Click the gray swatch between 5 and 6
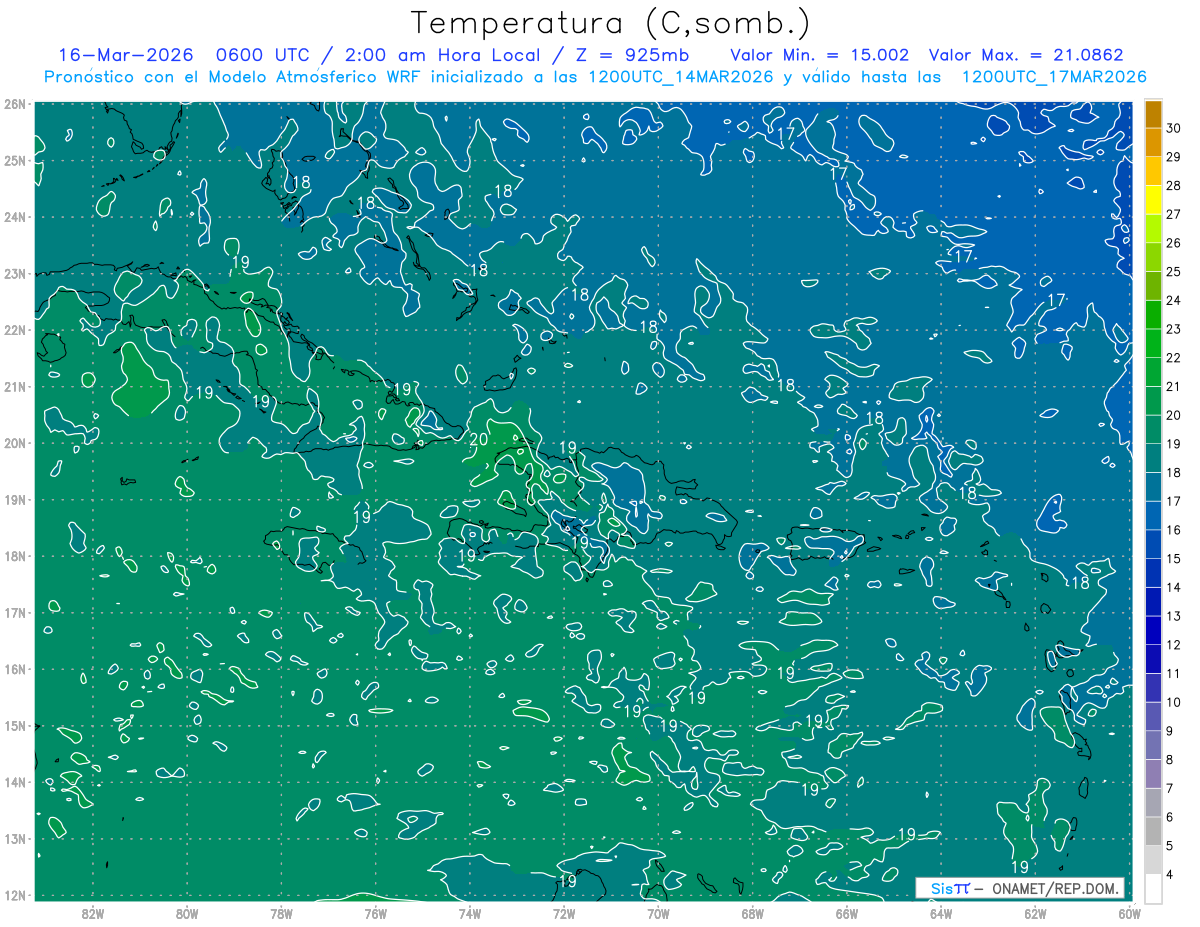Screen dimensions: 1200x927 (1153, 831)
